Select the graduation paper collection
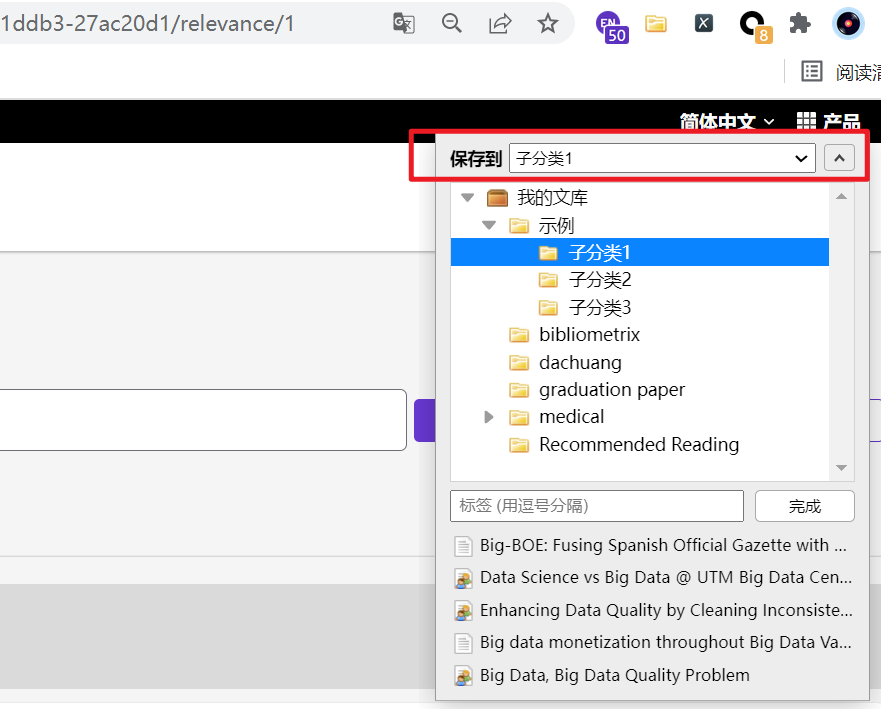 [612, 390]
